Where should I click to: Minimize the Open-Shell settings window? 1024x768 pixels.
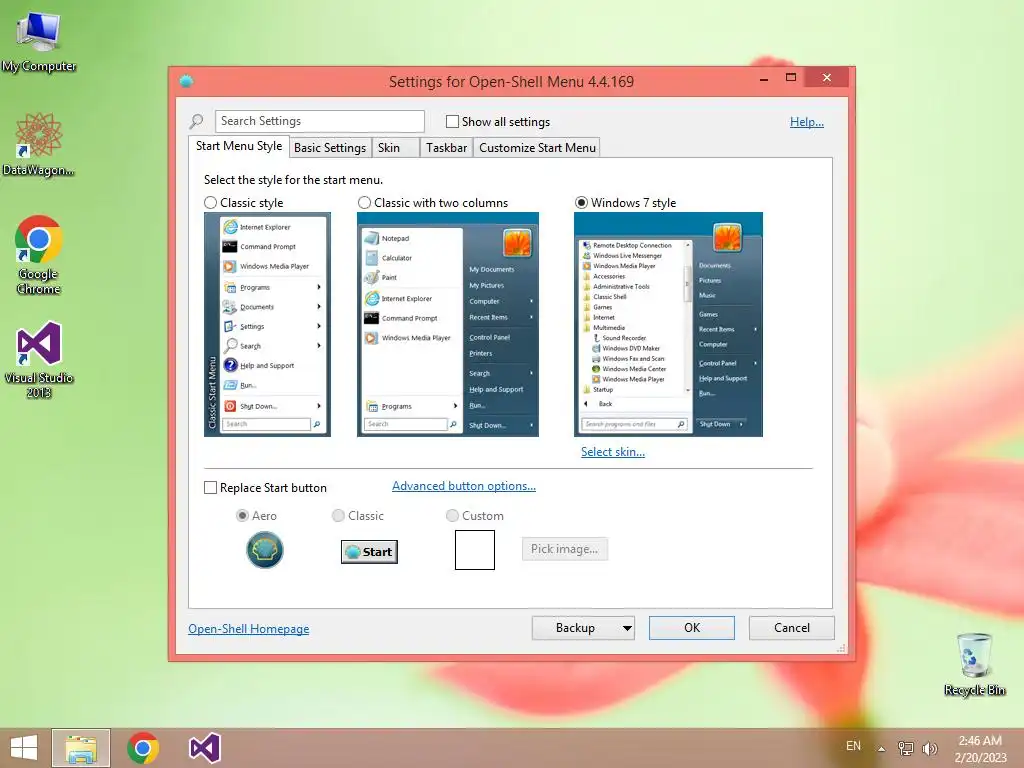[x=763, y=79]
